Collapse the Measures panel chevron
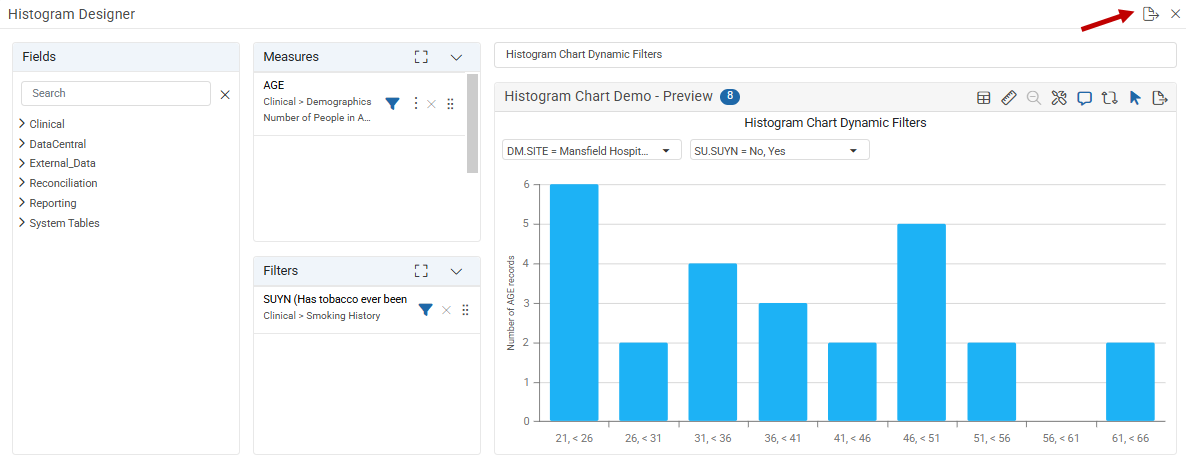The height and width of the screenshot is (460, 1186). click(456, 57)
